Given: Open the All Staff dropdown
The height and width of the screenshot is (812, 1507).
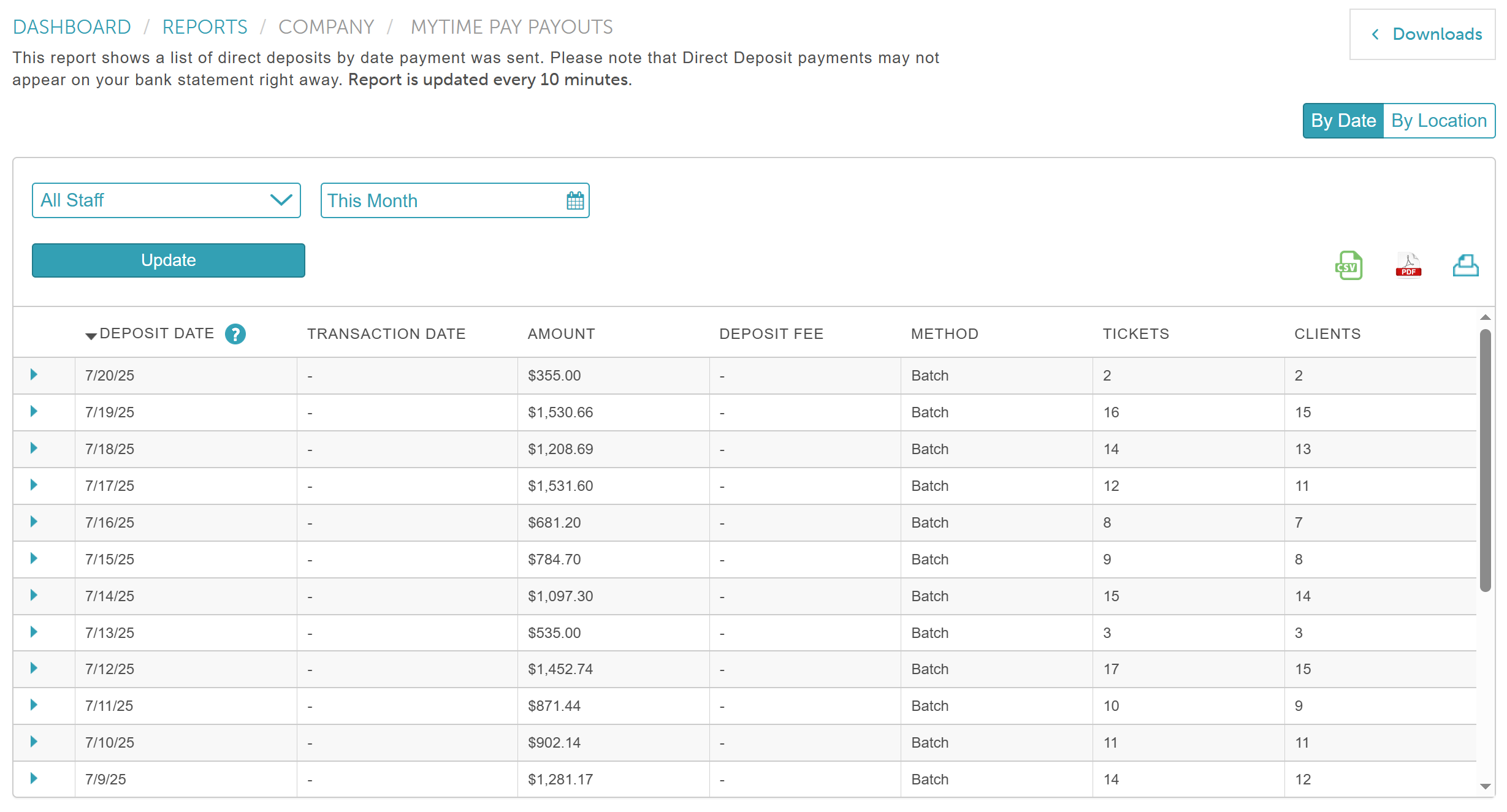Looking at the screenshot, I should [x=166, y=200].
